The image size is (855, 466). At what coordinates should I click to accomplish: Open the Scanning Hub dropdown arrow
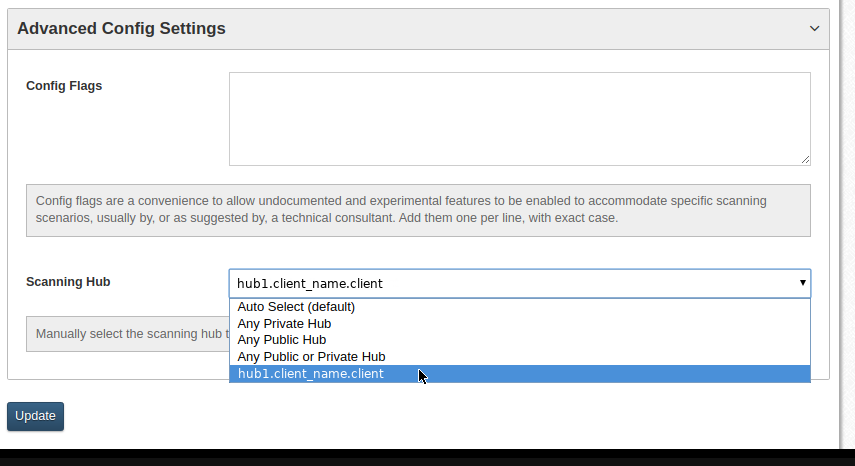803,282
